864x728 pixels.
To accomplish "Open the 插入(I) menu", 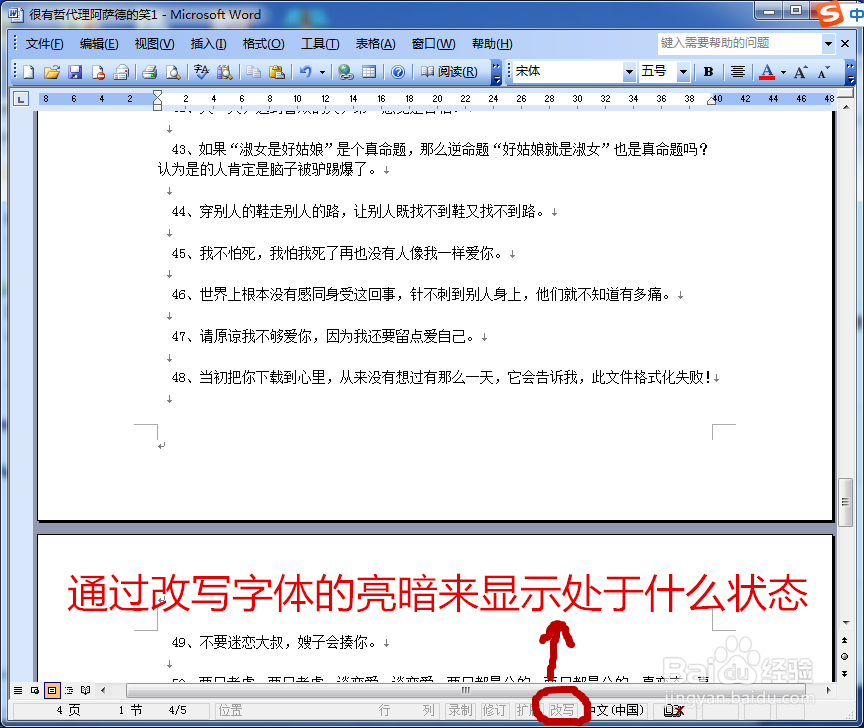I will (208, 44).
